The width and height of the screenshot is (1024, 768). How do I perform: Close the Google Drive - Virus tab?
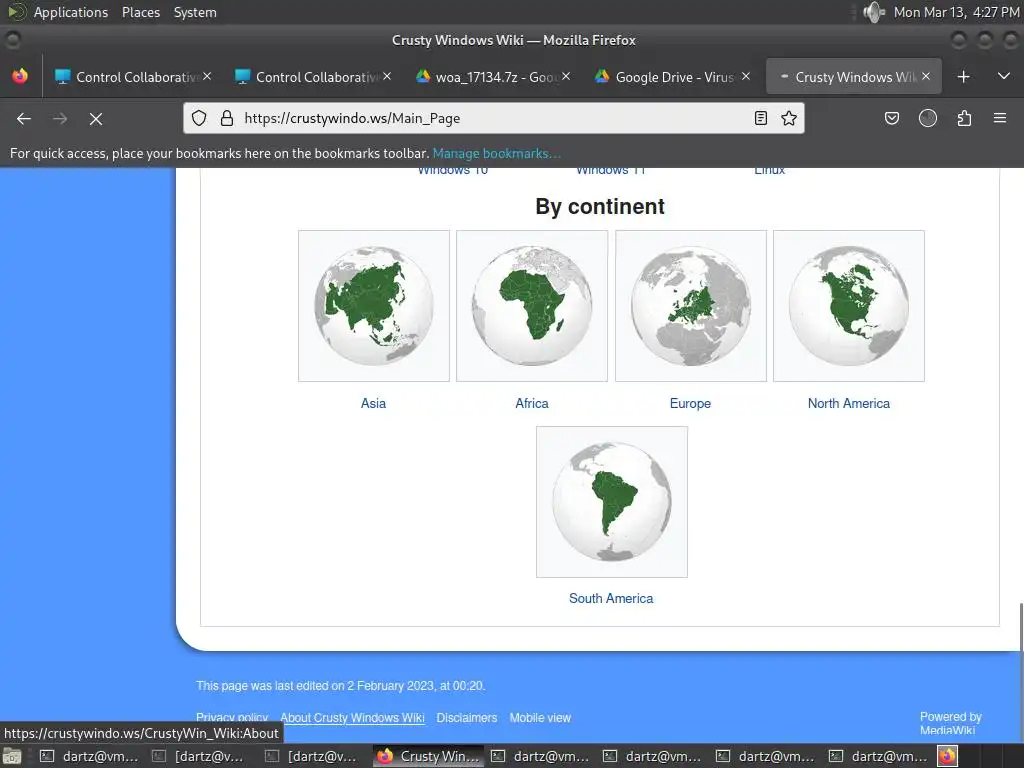pyautogui.click(x=746, y=76)
